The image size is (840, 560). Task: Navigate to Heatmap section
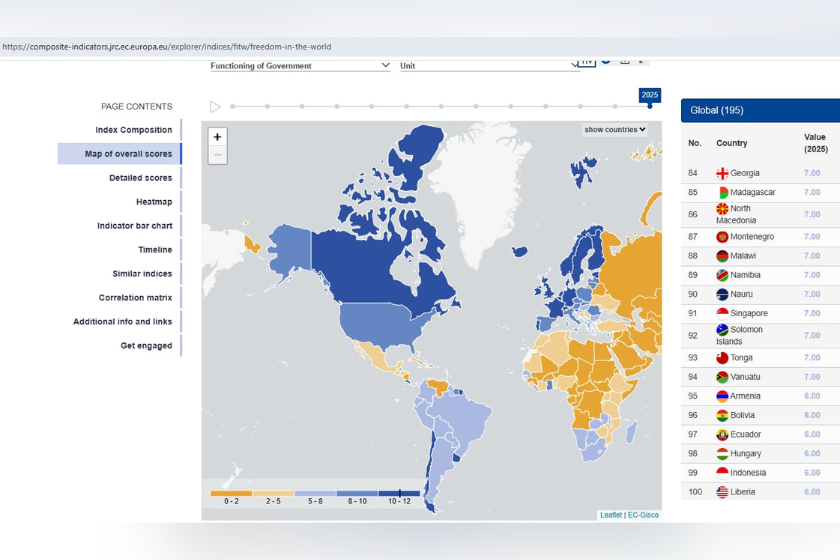pos(154,202)
